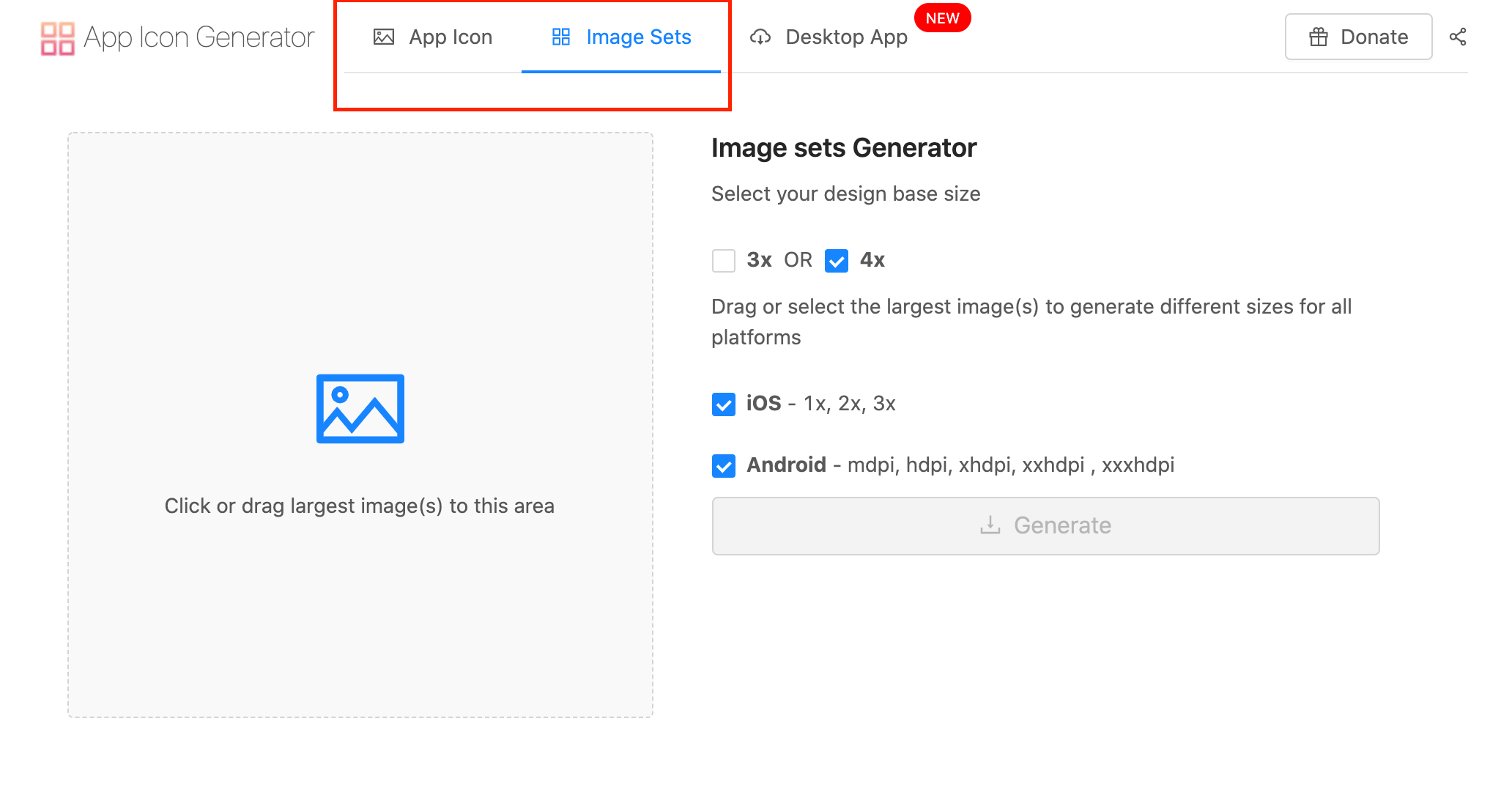Click the red NEW badge
The height and width of the screenshot is (806, 1512).
point(942,18)
